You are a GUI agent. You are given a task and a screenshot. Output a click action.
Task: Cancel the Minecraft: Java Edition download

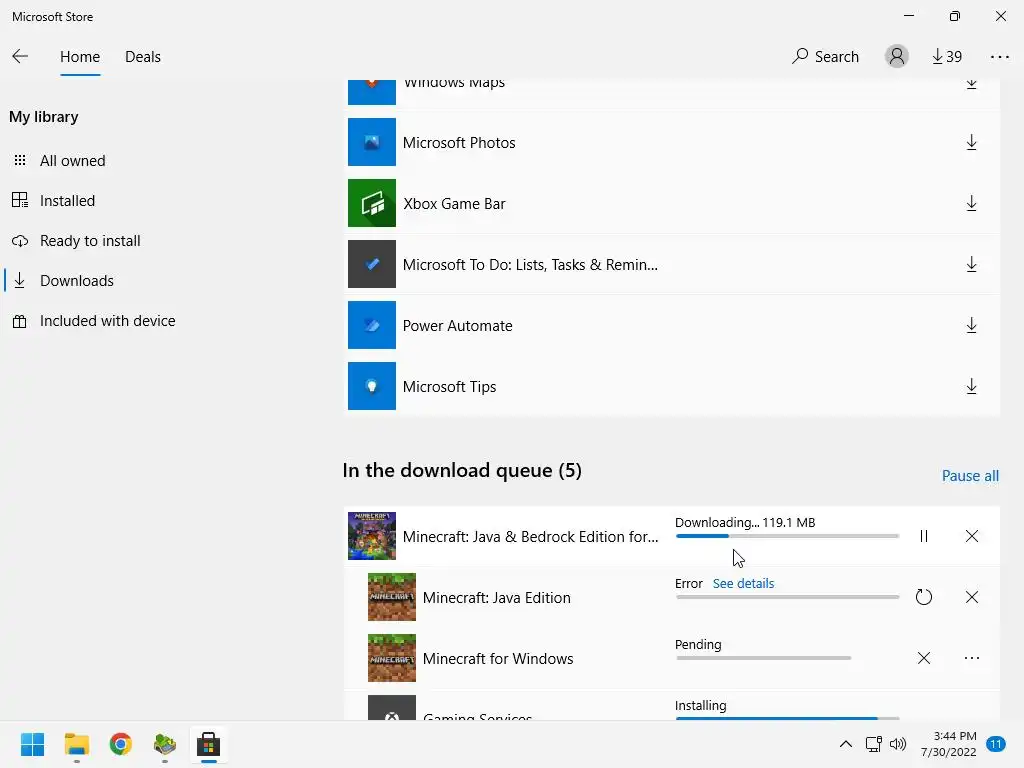(971, 597)
